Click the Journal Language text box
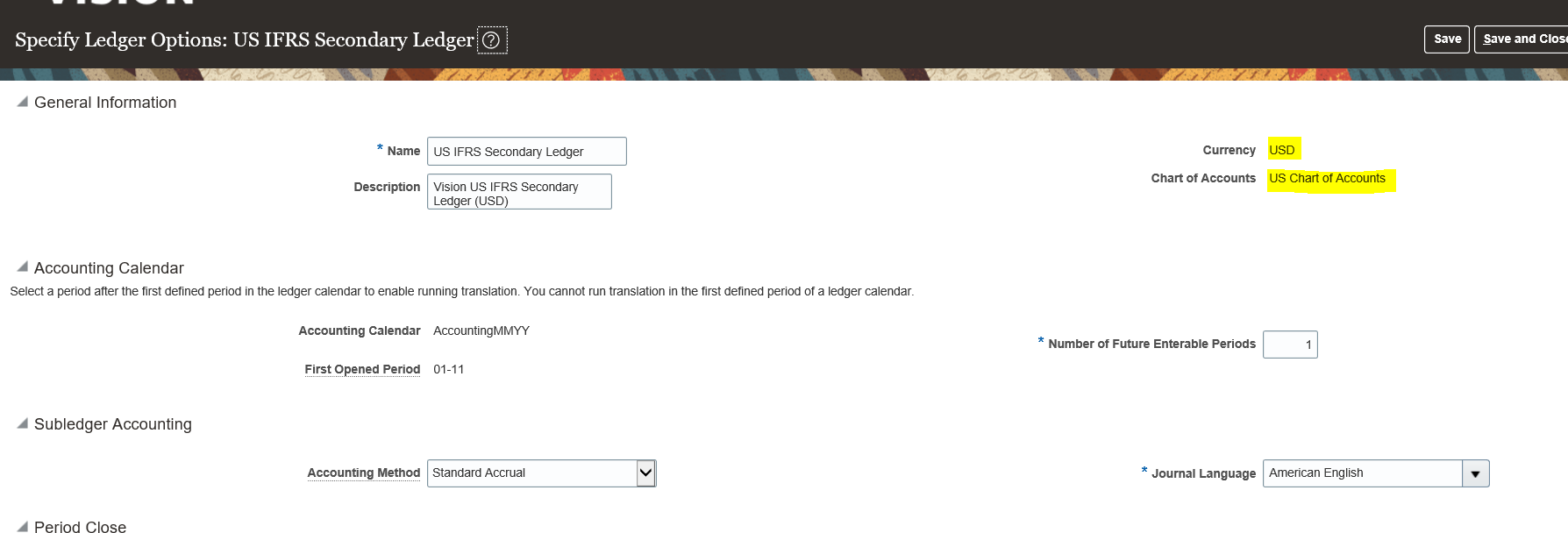 click(x=1362, y=473)
